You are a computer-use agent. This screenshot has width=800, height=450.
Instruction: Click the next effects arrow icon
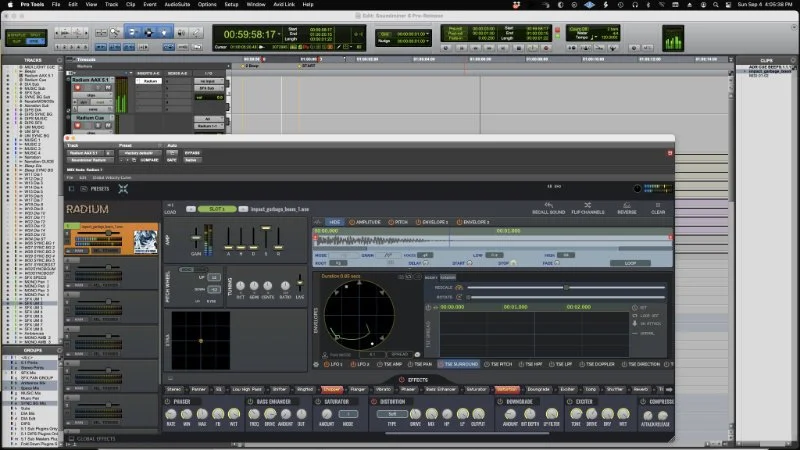click(x=669, y=389)
